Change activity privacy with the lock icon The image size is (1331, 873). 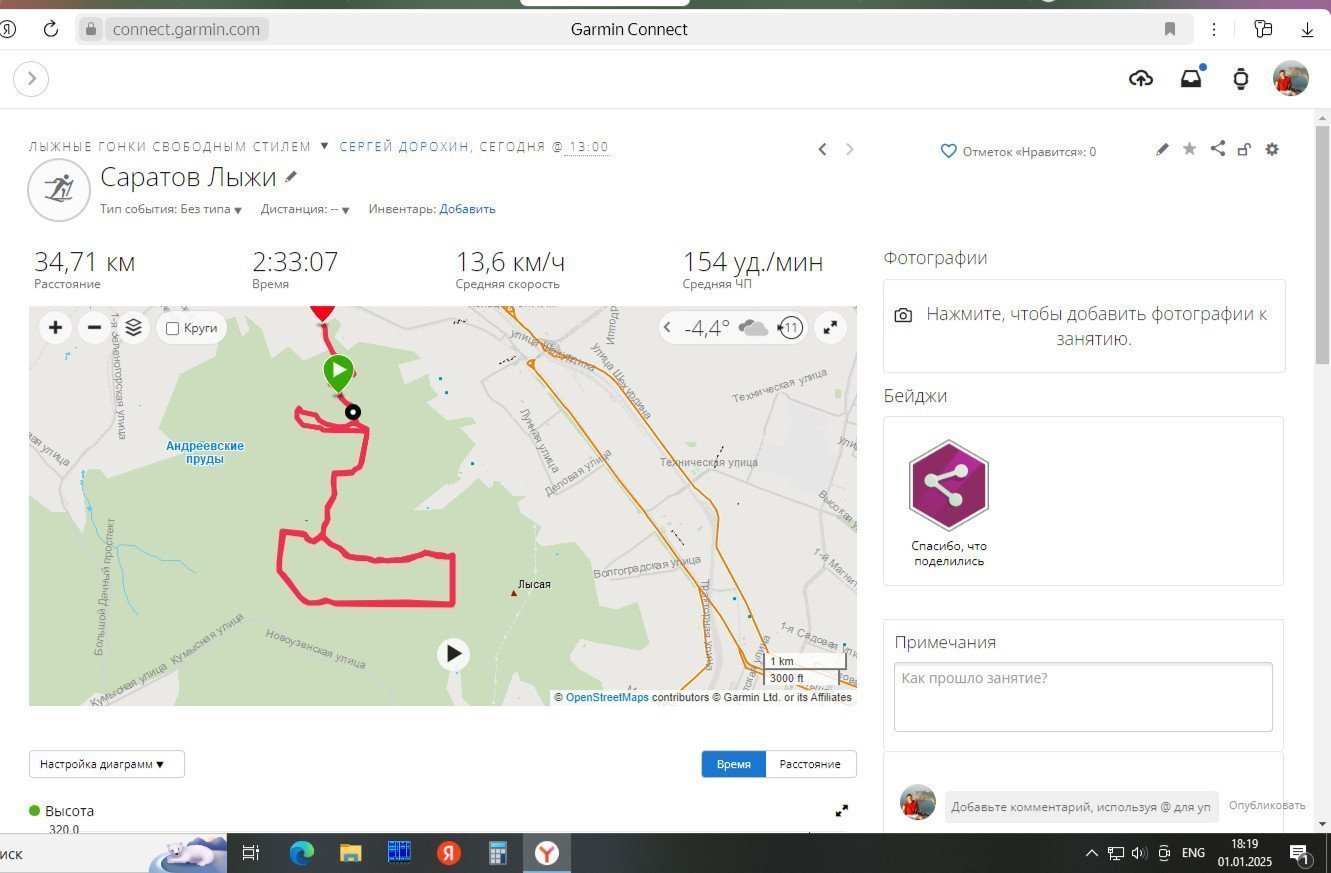coord(1244,149)
